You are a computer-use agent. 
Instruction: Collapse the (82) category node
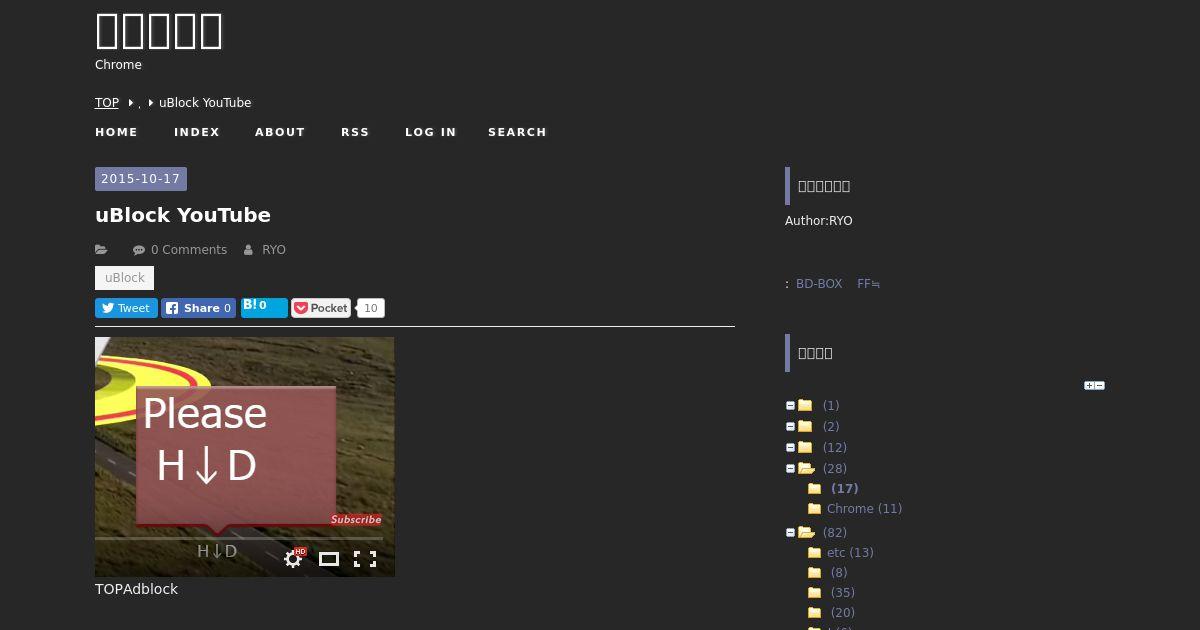pyautogui.click(x=790, y=533)
